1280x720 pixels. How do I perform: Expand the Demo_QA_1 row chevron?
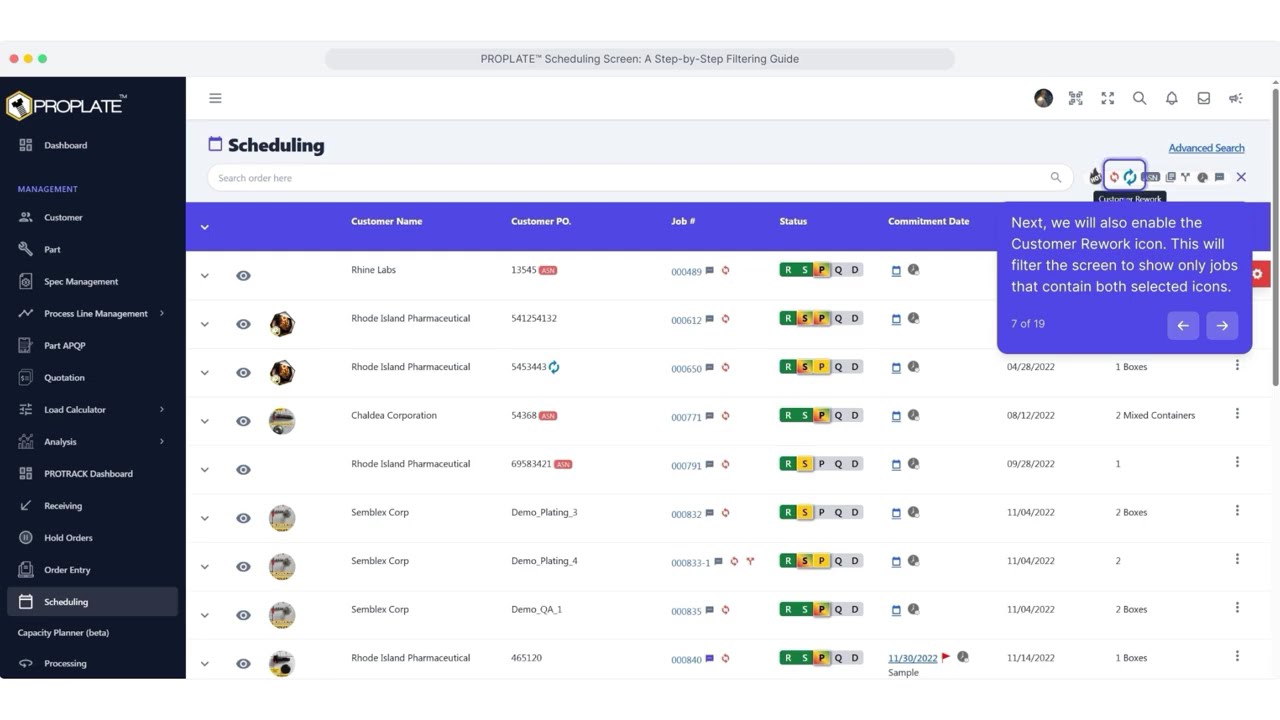pyautogui.click(x=205, y=615)
